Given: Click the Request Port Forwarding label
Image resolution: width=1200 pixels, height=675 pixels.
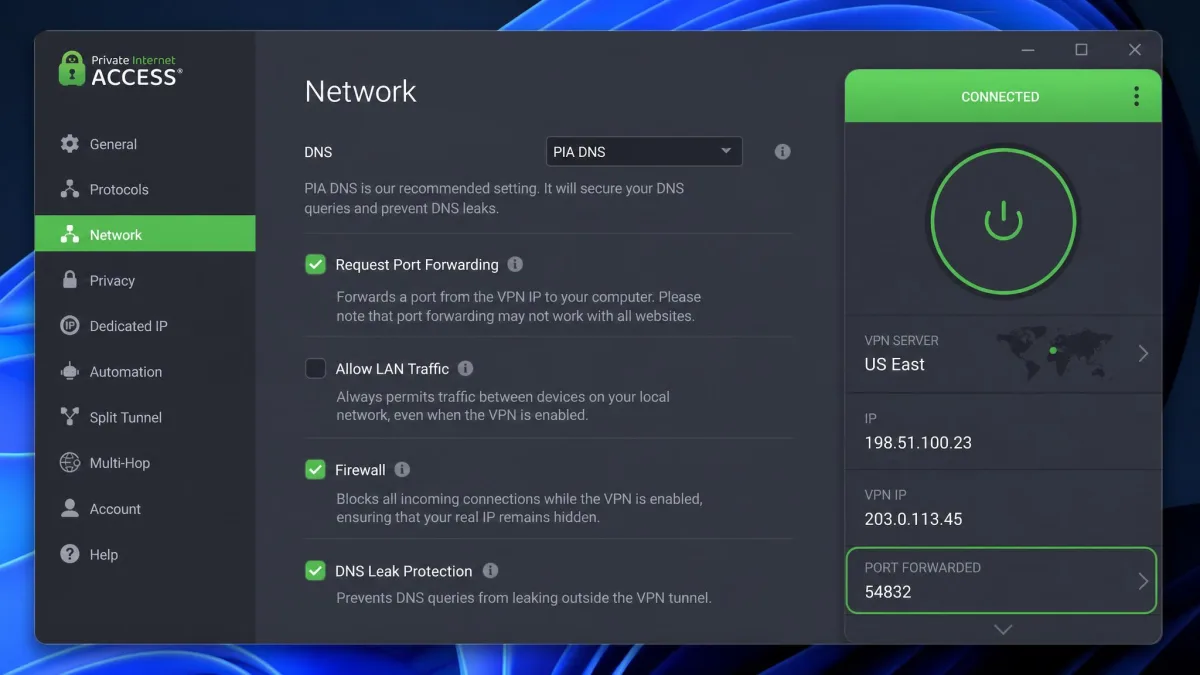Looking at the screenshot, I should pos(417,265).
